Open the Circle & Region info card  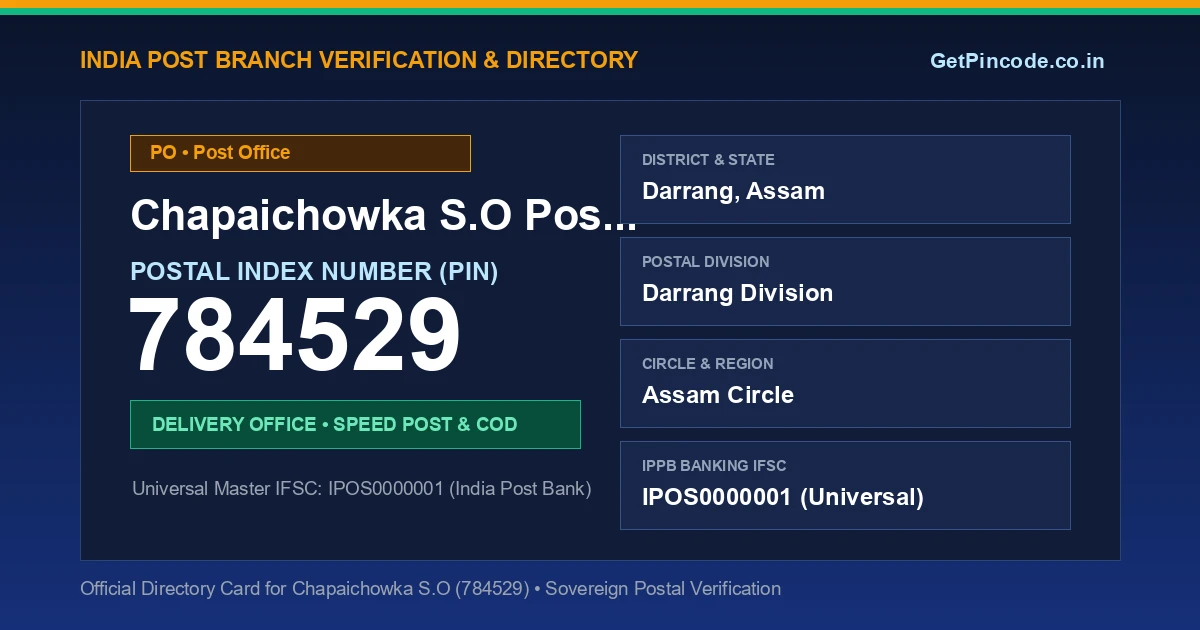point(845,383)
